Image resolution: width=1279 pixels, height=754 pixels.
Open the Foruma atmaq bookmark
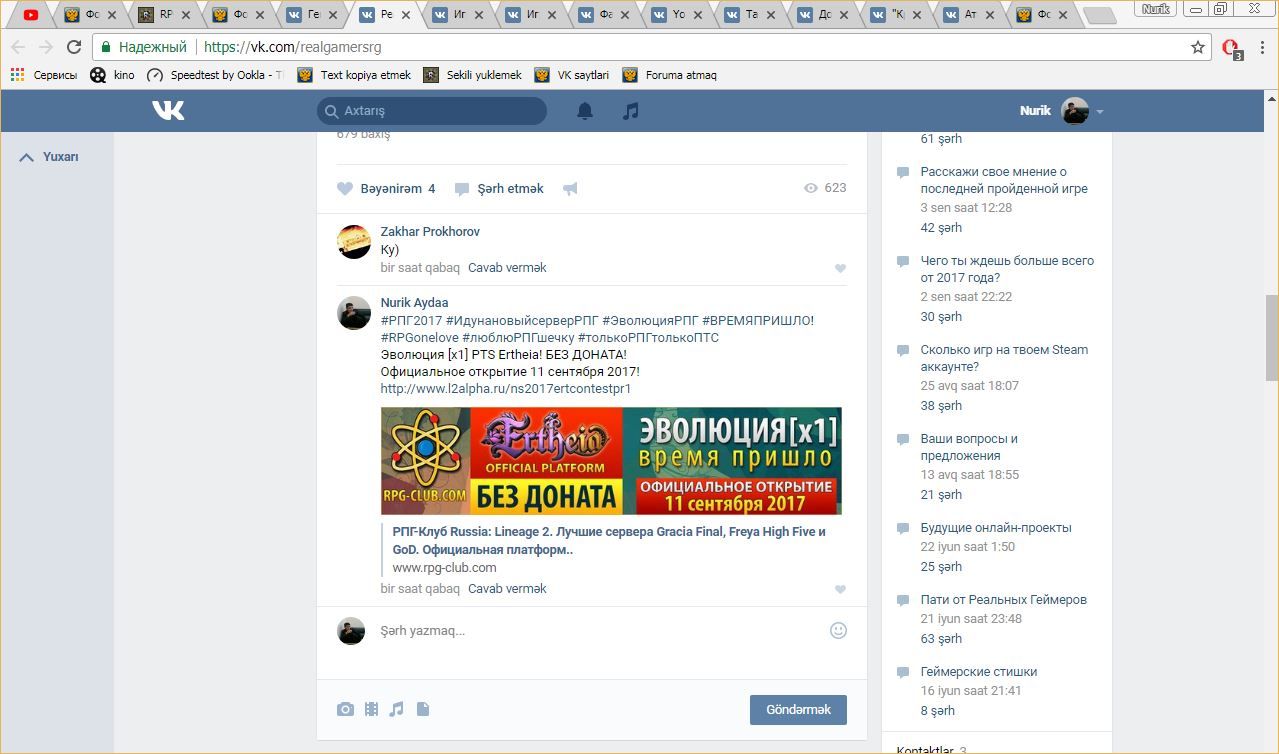click(669, 75)
